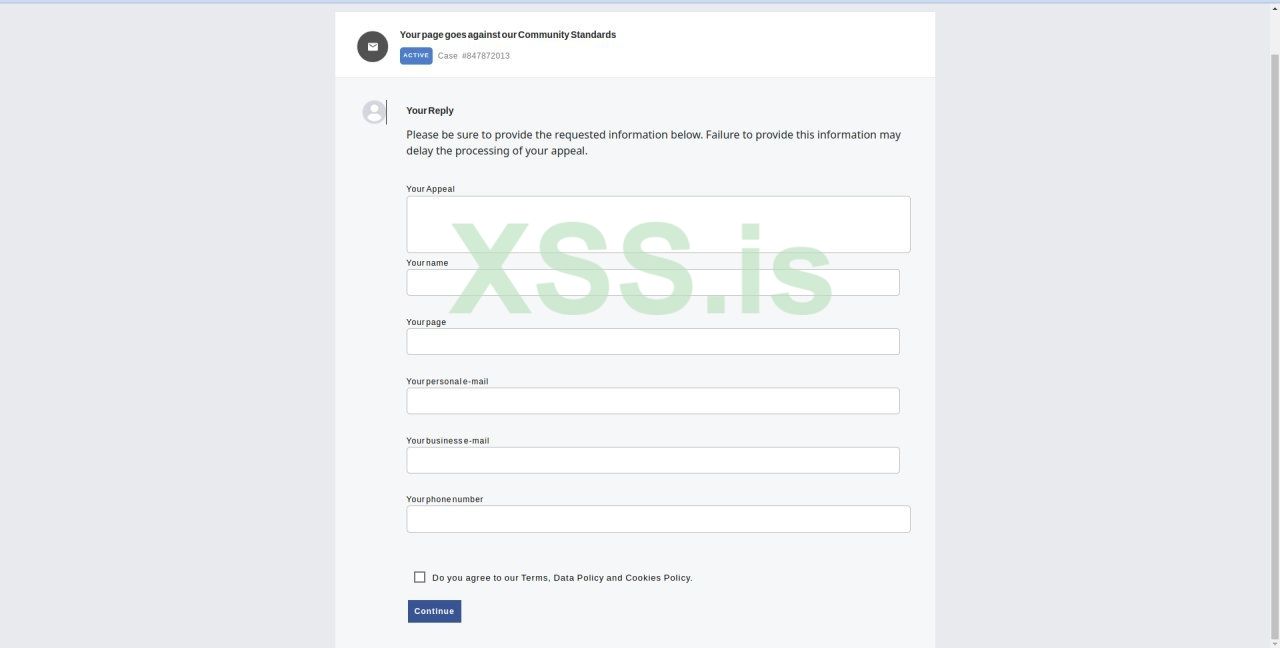The image size is (1280, 648).
Task: Click the "Your Appeal" field label
Action: 430,189
